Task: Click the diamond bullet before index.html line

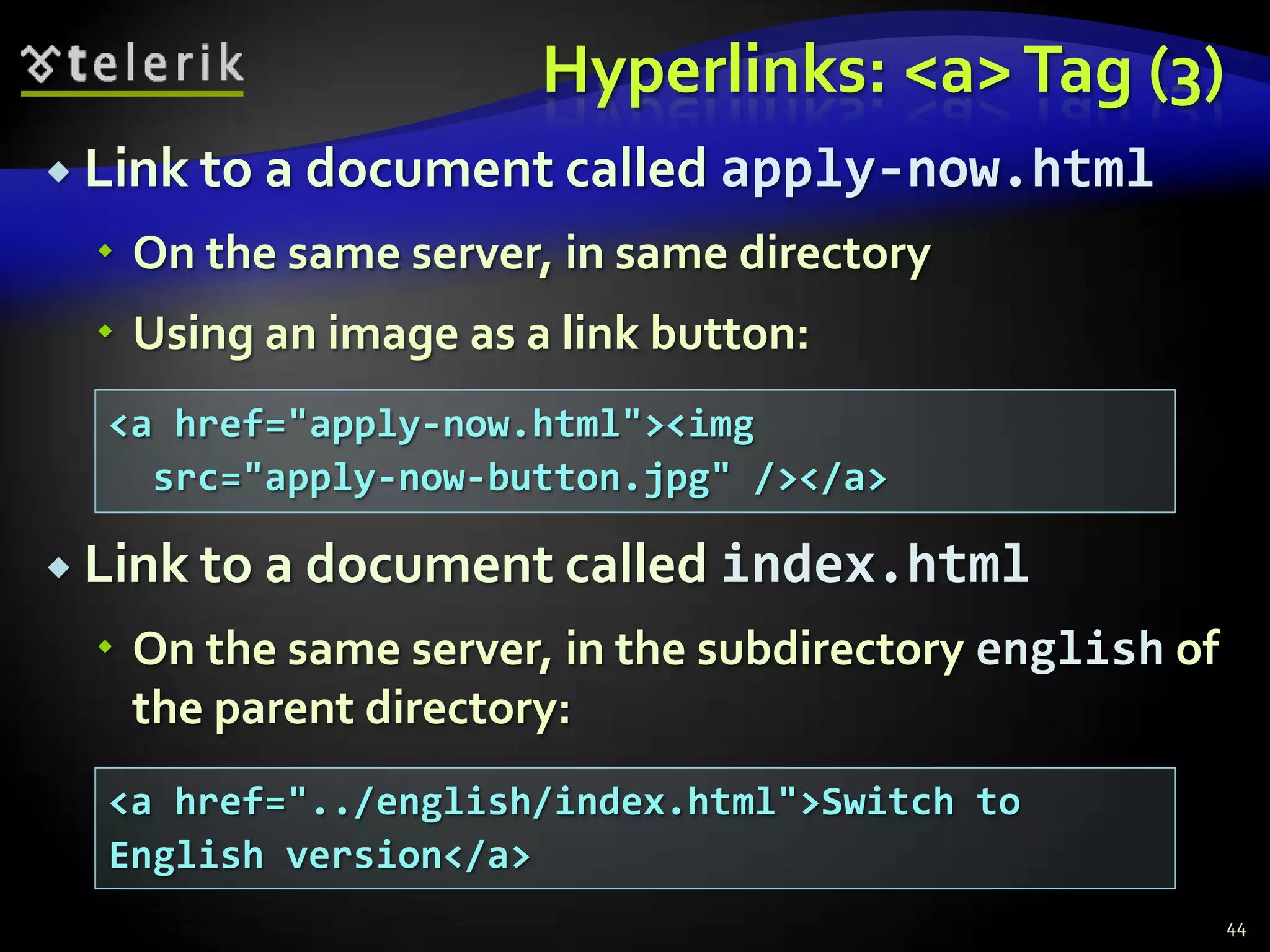Action: (60, 567)
